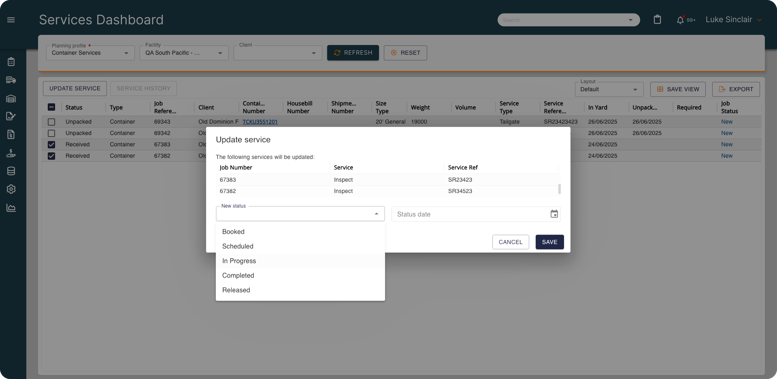
Task: Expand the search box dropdown arrow
Action: 631,20
